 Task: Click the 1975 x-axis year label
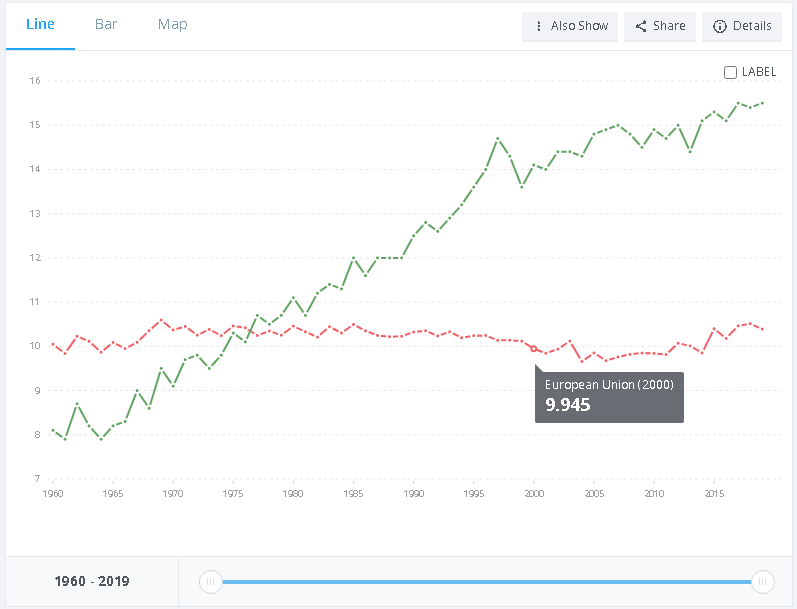click(233, 494)
